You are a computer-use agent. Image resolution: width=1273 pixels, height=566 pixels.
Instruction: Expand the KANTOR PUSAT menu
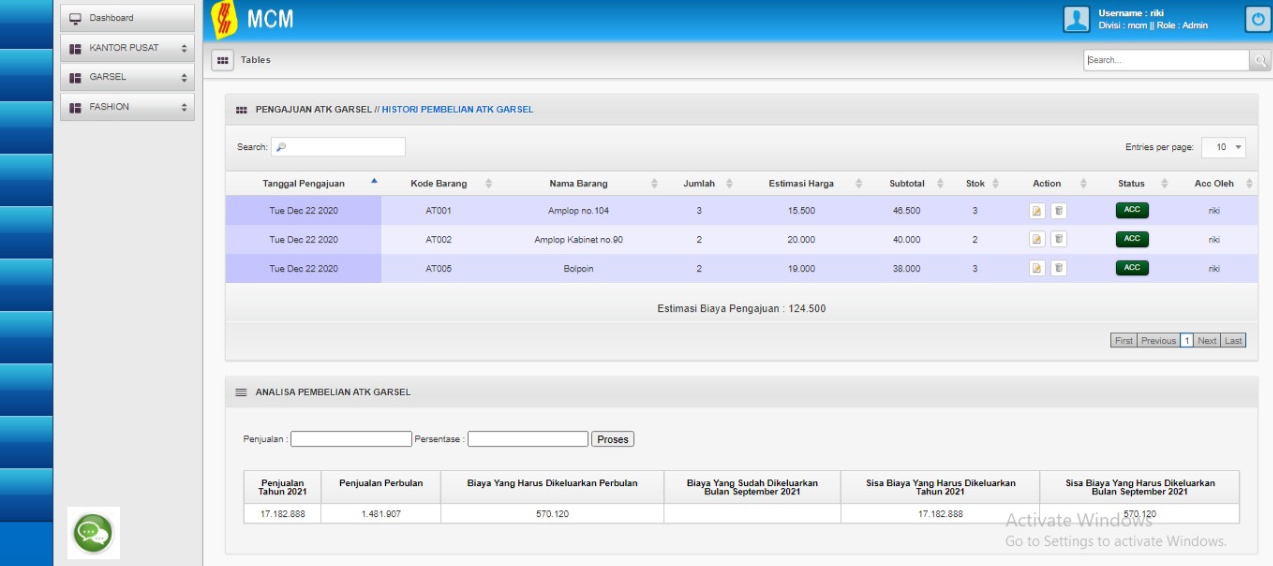(127, 48)
